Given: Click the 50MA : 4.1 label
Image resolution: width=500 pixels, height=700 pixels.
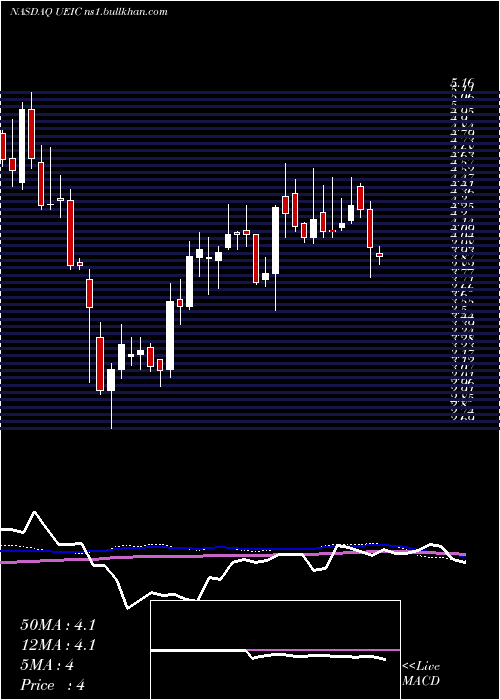Looking at the screenshot, I should [x=58, y=625].
